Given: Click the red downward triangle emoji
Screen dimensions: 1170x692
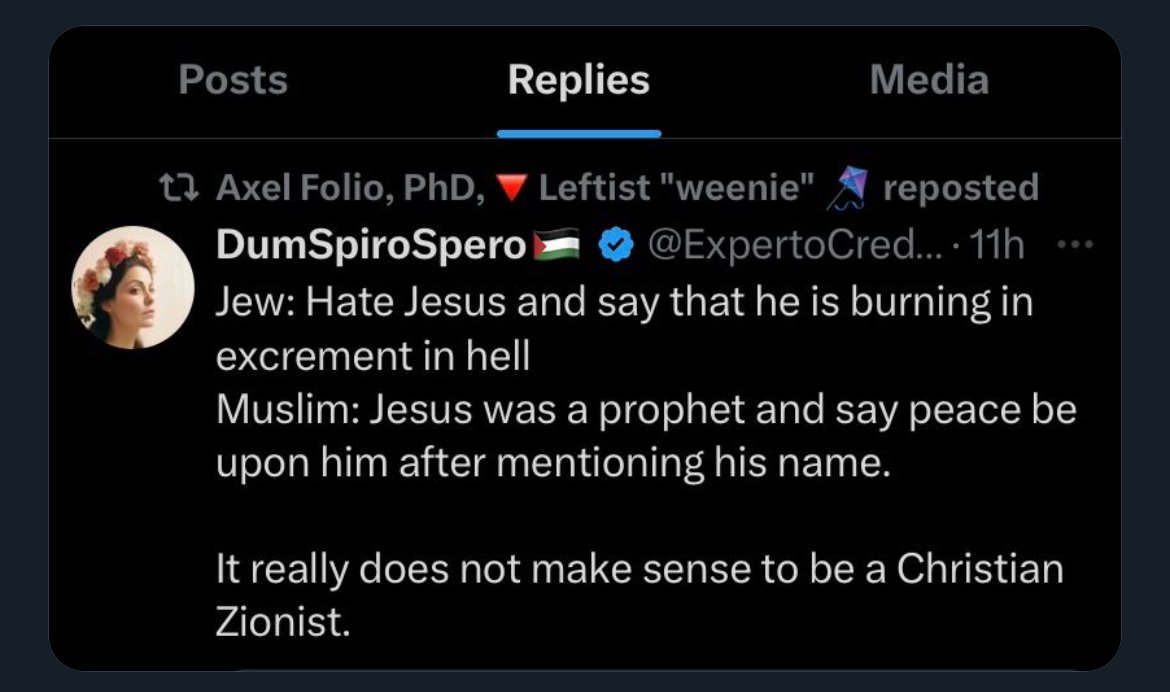Looking at the screenshot, I should click(512, 188).
